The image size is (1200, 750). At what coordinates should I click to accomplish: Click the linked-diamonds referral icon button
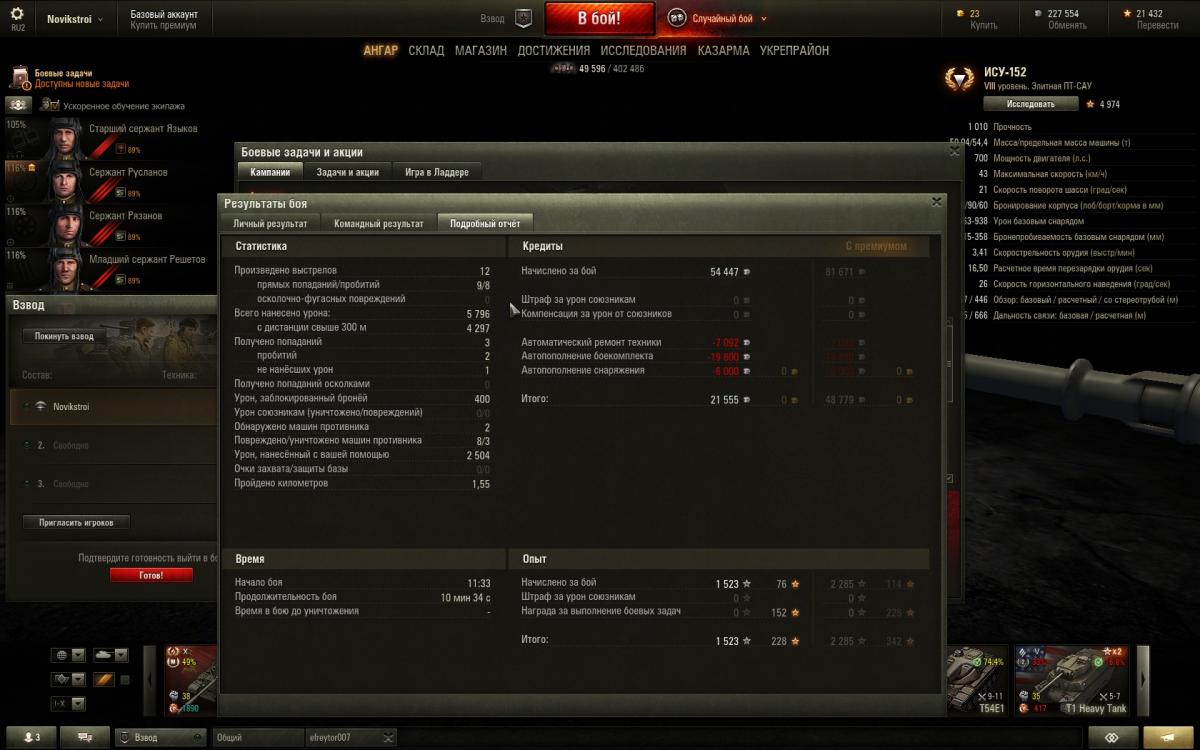coord(1111,737)
